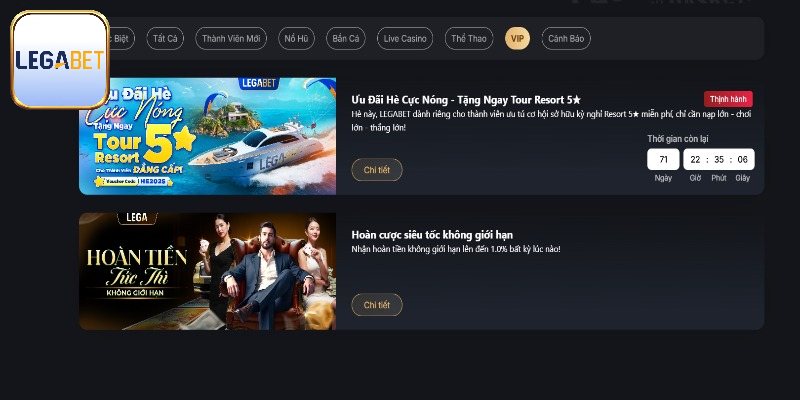The image size is (800, 400).
Task: Open the Hoàn Tiền Tức Thì banner
Action: point(208,271)
